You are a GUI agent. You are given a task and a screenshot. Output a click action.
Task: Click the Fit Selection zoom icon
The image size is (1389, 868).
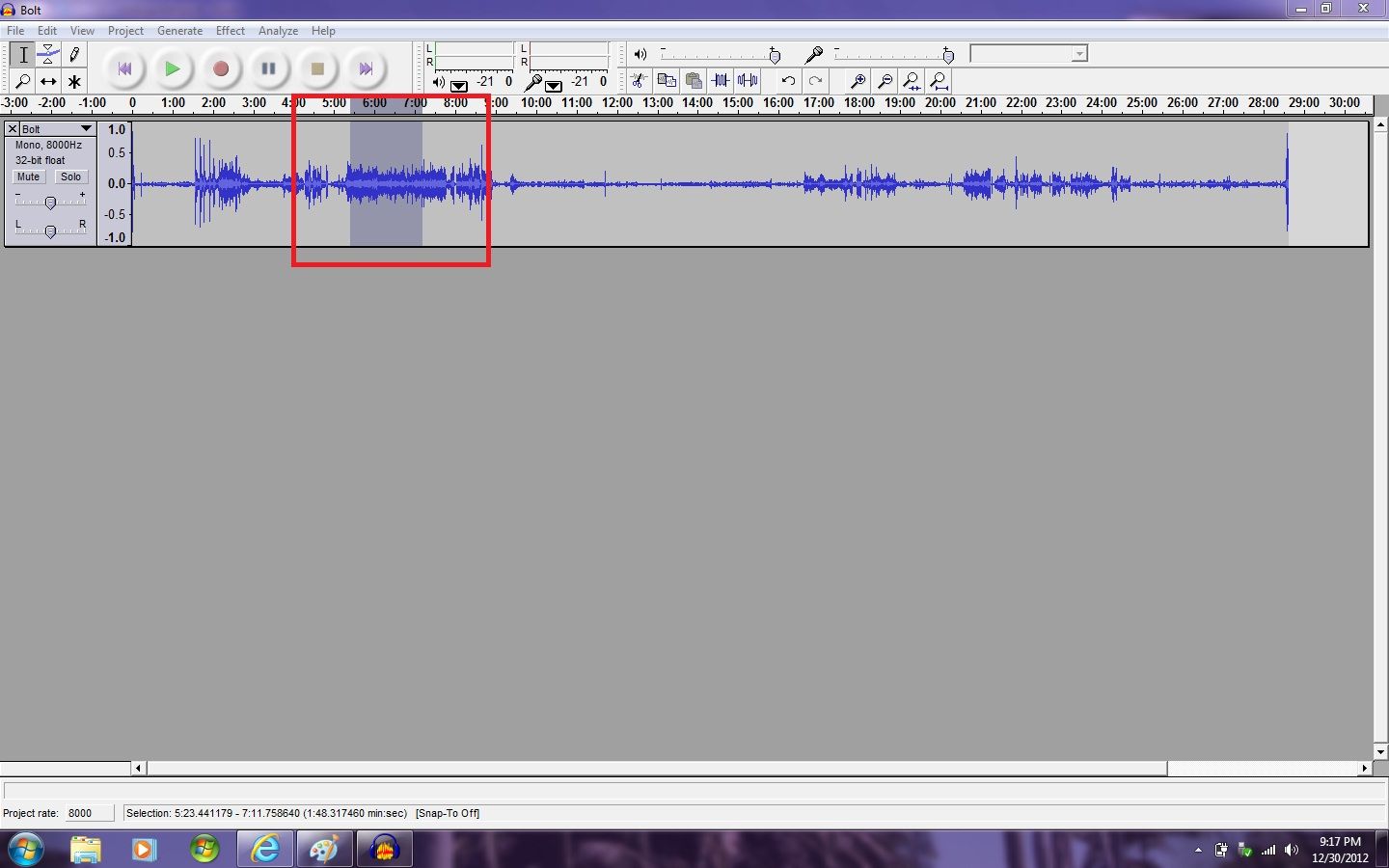[912, 81]
